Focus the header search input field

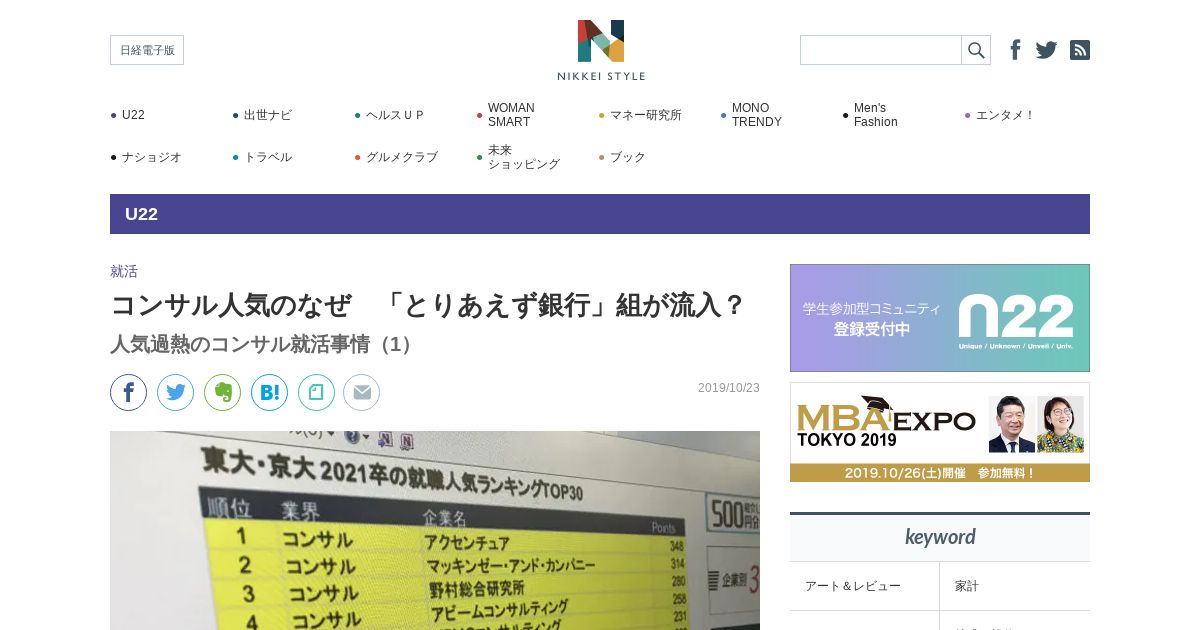881,50
